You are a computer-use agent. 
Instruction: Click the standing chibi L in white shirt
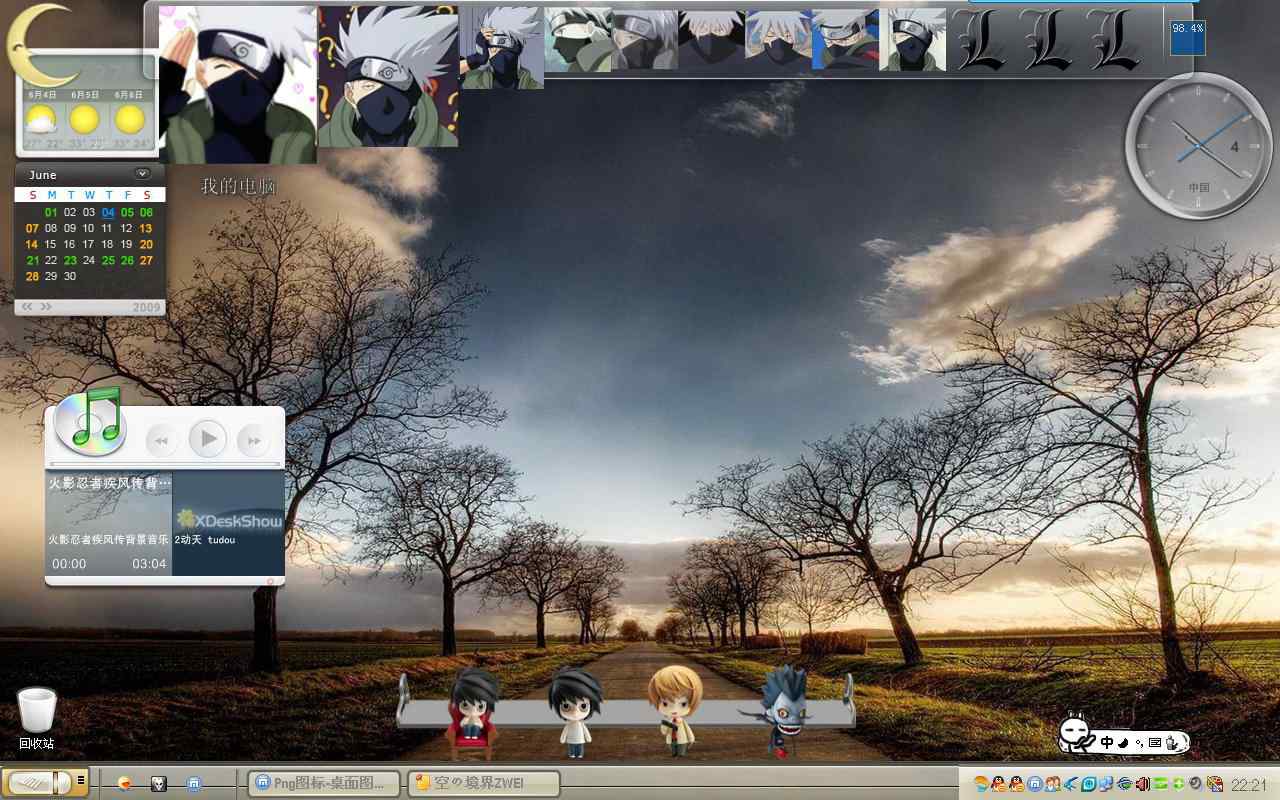[575, 711]
